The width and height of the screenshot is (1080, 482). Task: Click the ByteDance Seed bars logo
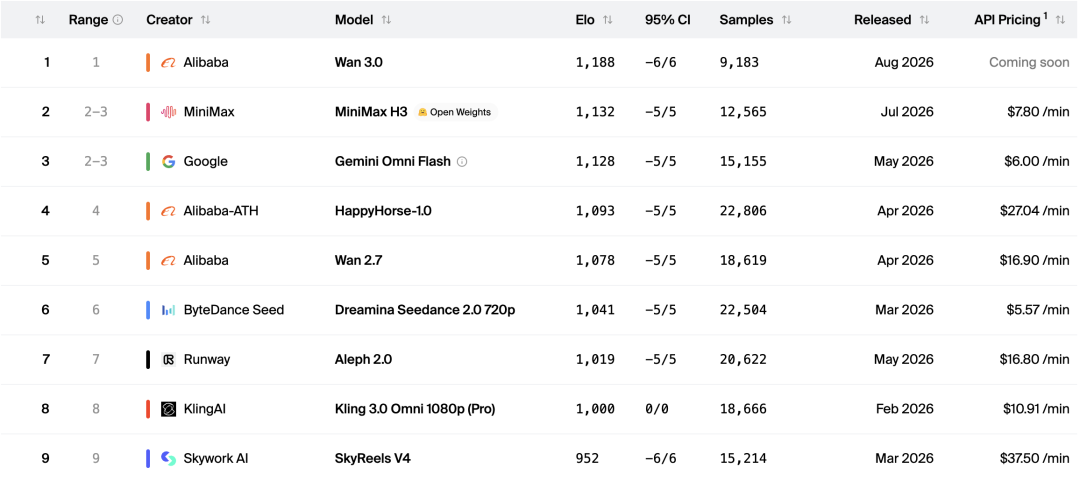168,311
